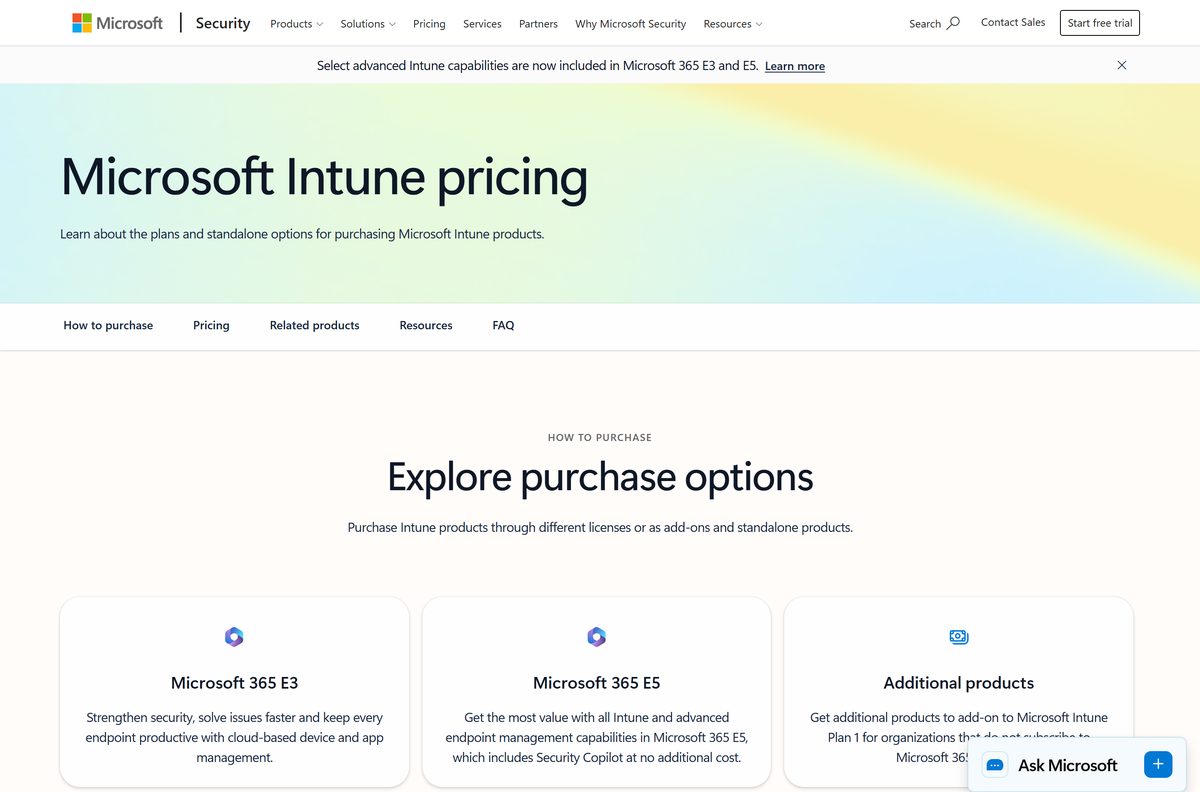The height and width of the screenshot is (792, 1200).
Task: Expand Ask Microsoft with the plus button
Action: click(1158, 765)
